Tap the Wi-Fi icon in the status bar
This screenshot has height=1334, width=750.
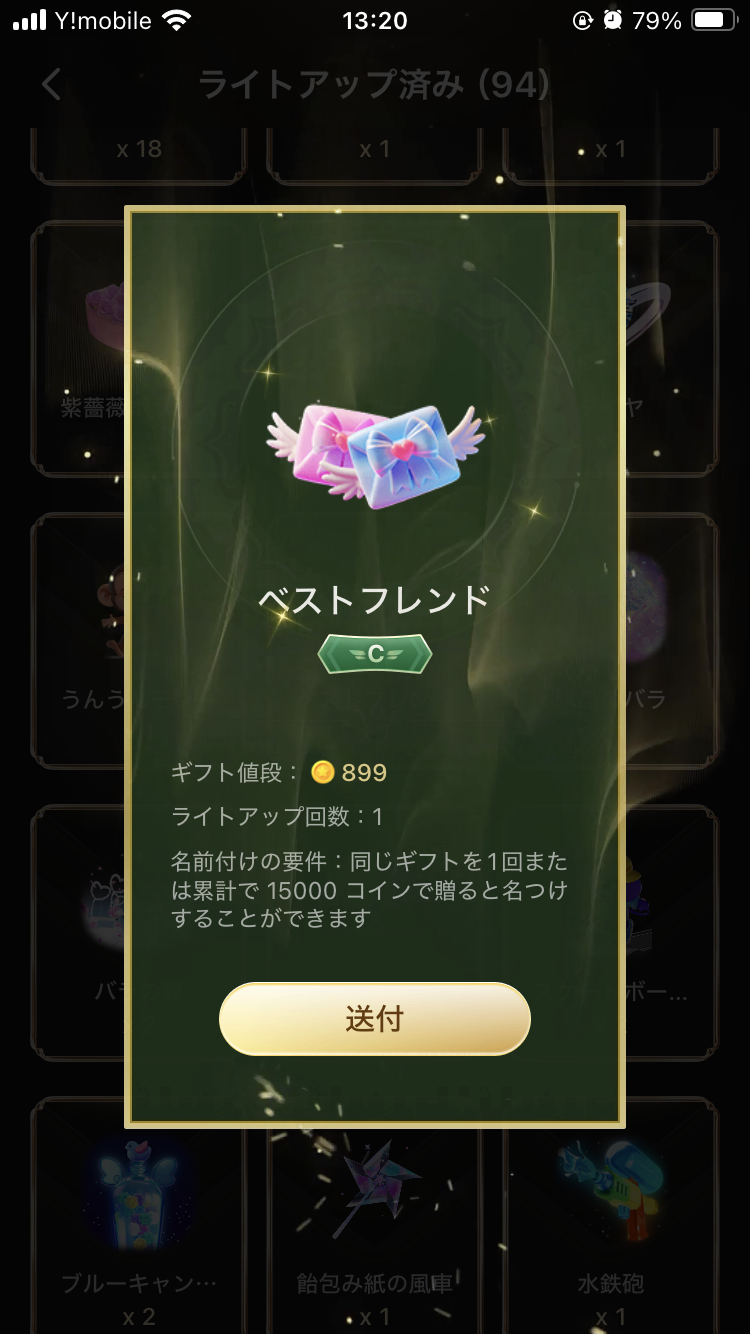(x=177, y=20)
